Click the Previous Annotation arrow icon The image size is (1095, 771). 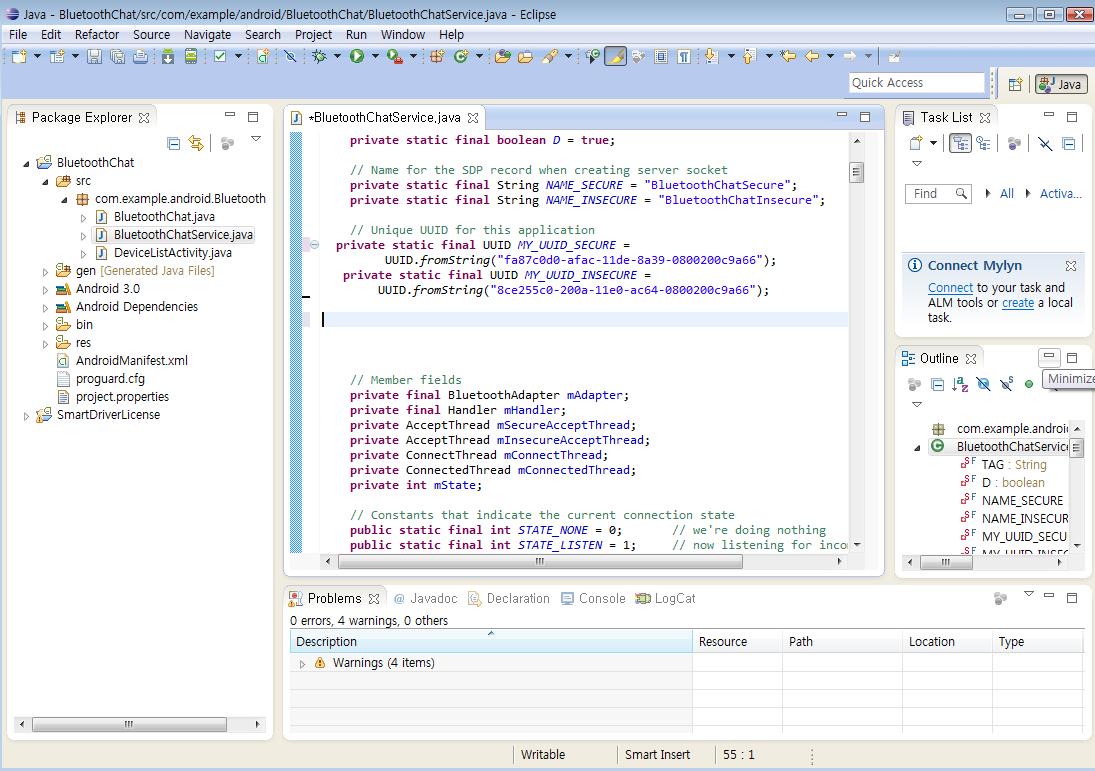[x=749, y=57]
